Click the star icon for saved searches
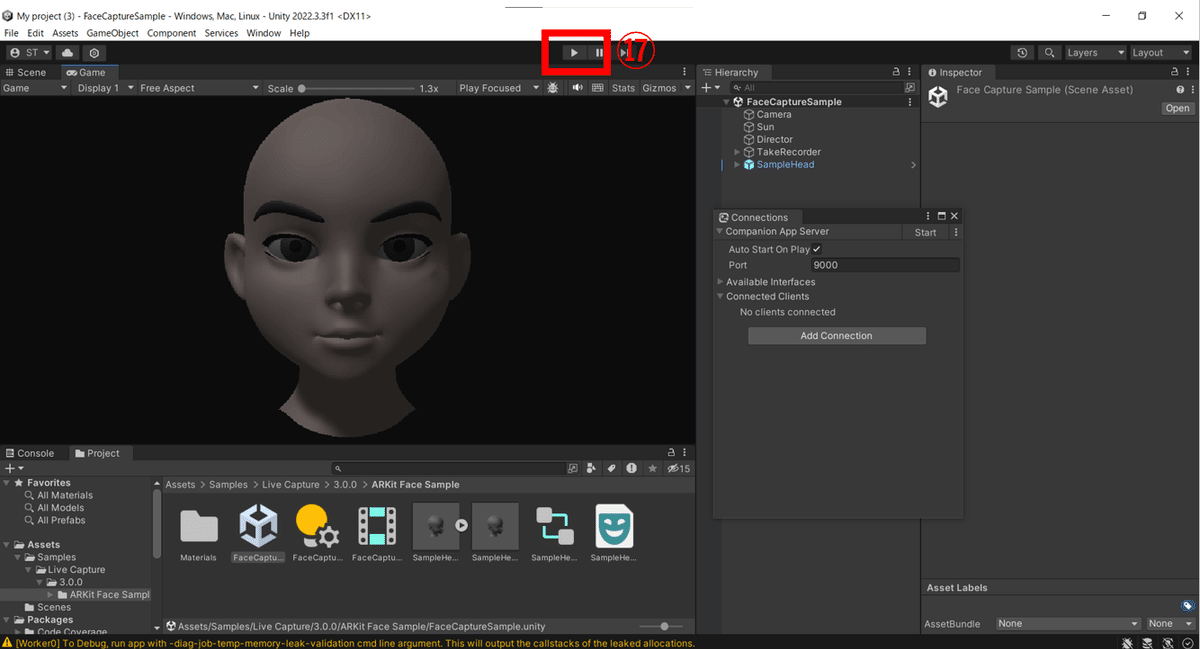 coord(652,468)
